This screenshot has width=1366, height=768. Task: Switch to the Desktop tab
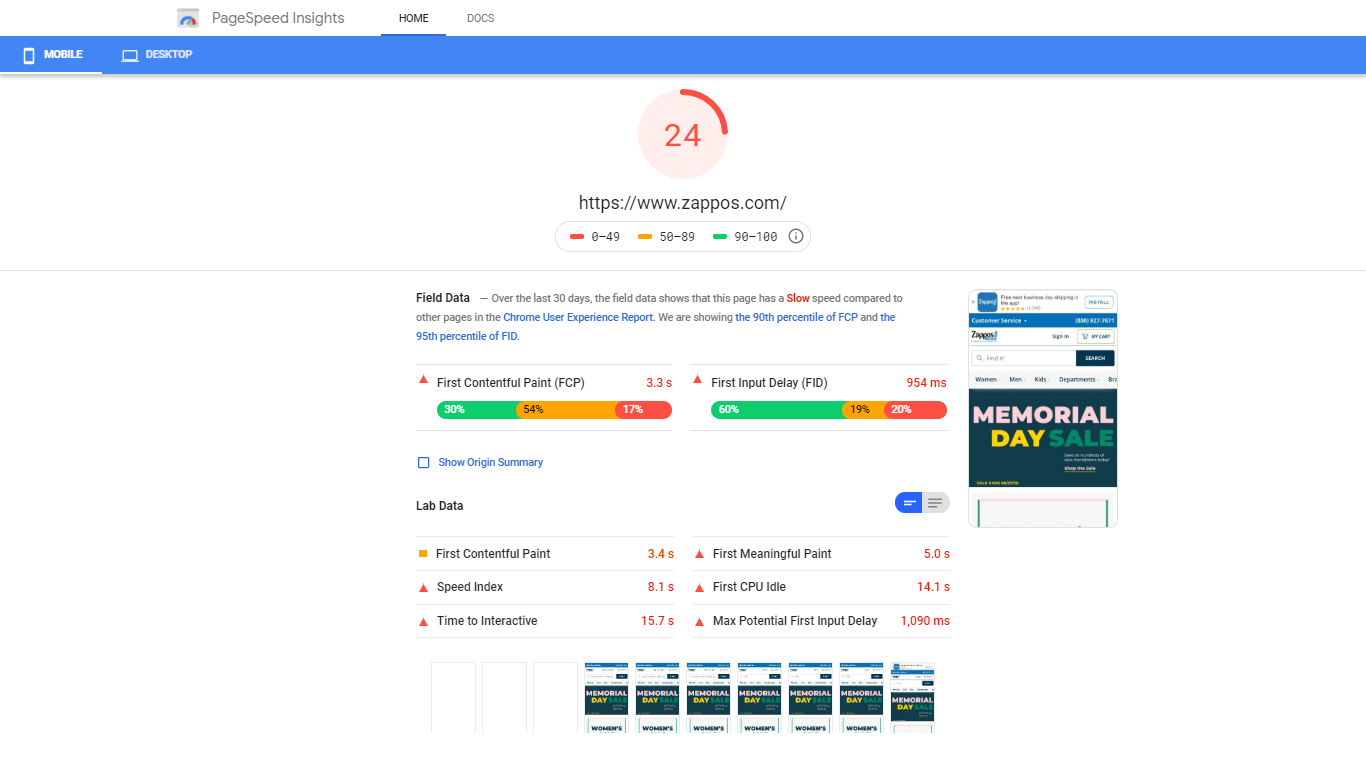click(x=157, y=55)
